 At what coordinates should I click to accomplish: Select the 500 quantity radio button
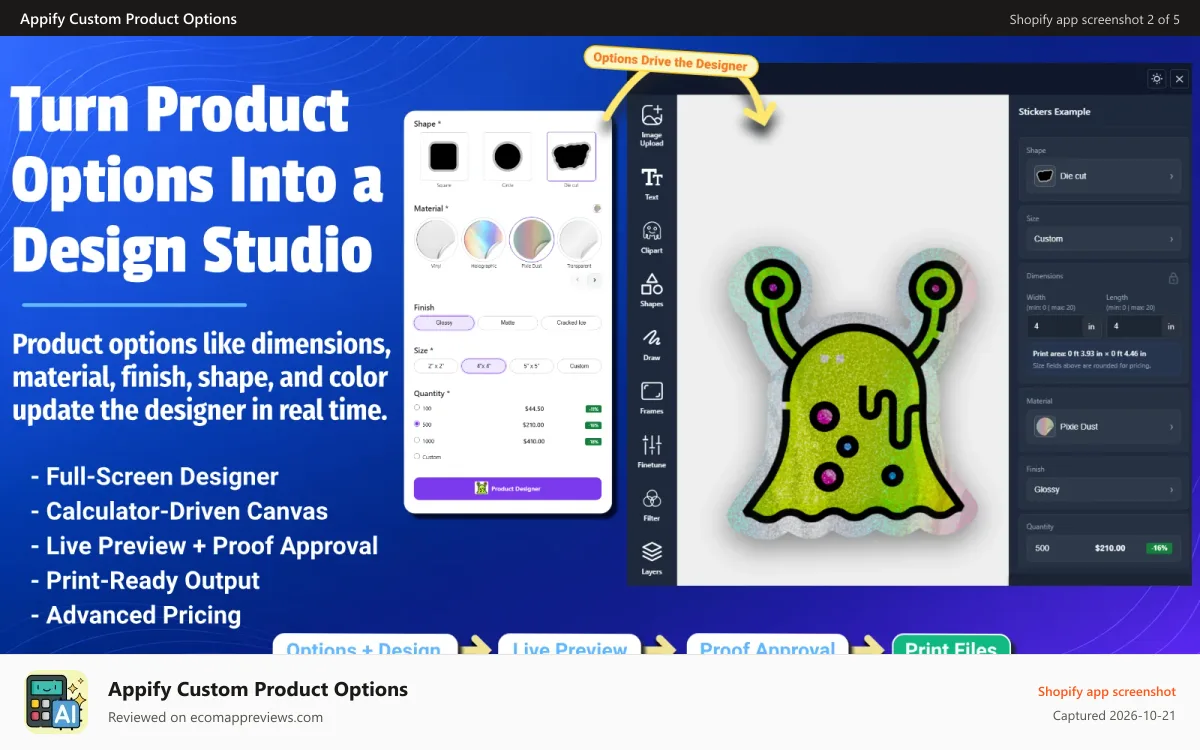click(417, 424)
